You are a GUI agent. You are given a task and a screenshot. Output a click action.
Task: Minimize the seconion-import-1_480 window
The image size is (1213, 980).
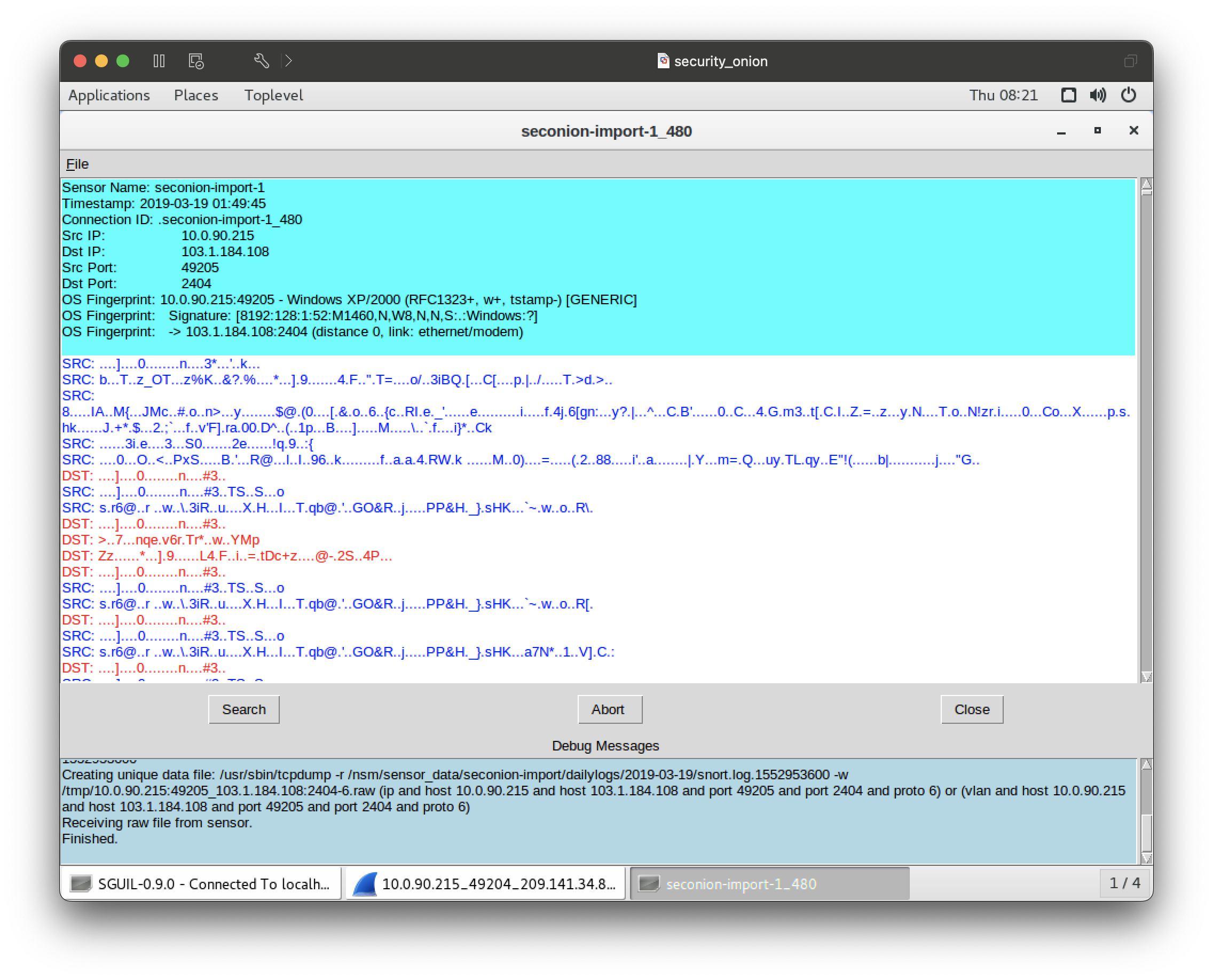1061,131
